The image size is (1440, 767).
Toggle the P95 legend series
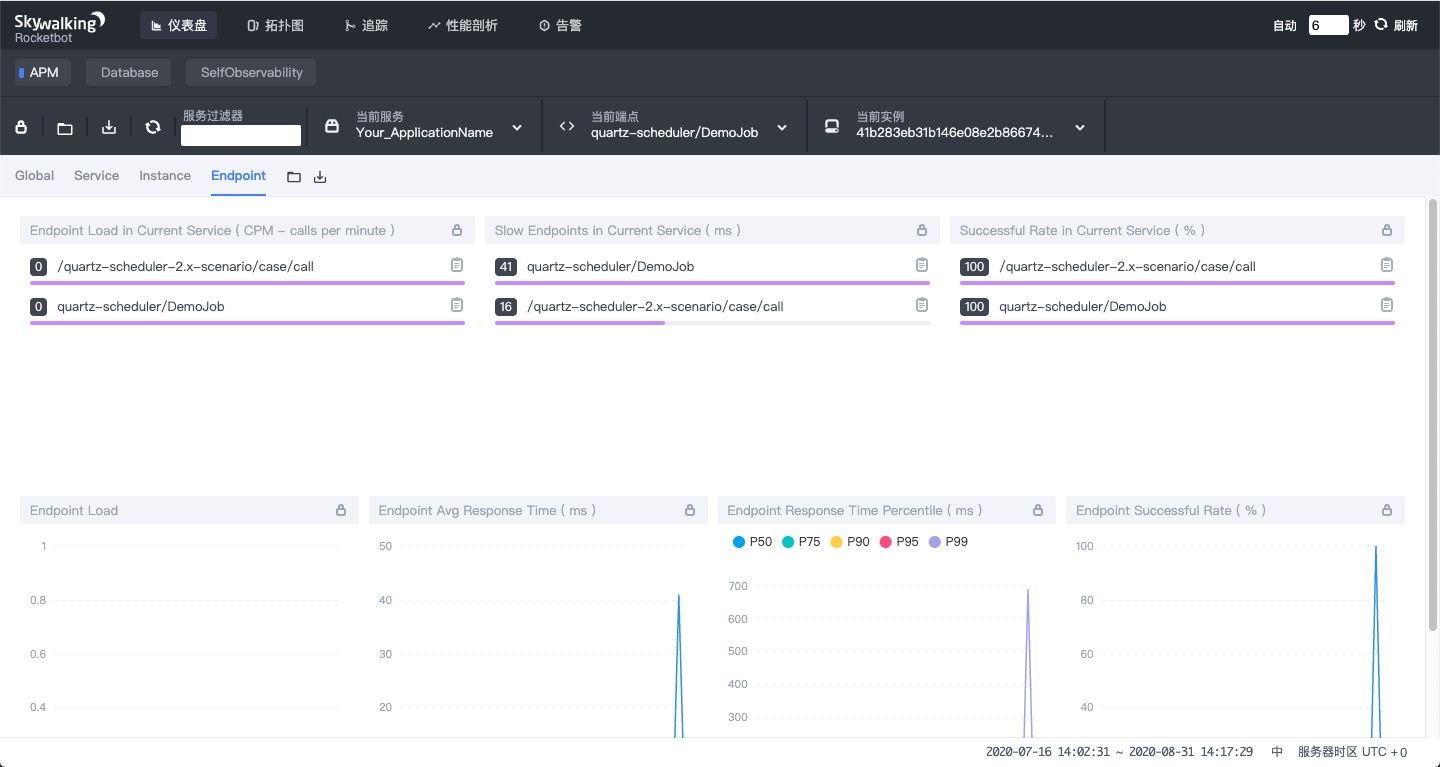pos(899,542)
